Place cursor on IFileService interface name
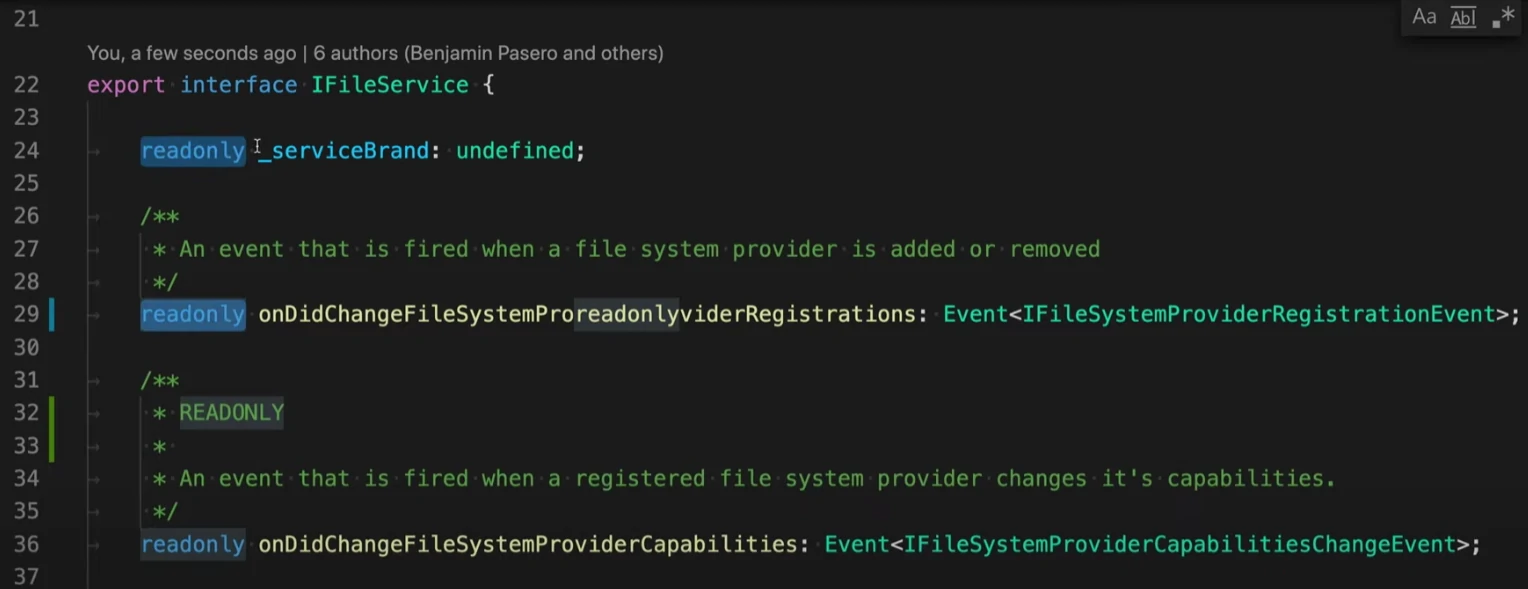1528x589 pixels. [x=390, y=85]
